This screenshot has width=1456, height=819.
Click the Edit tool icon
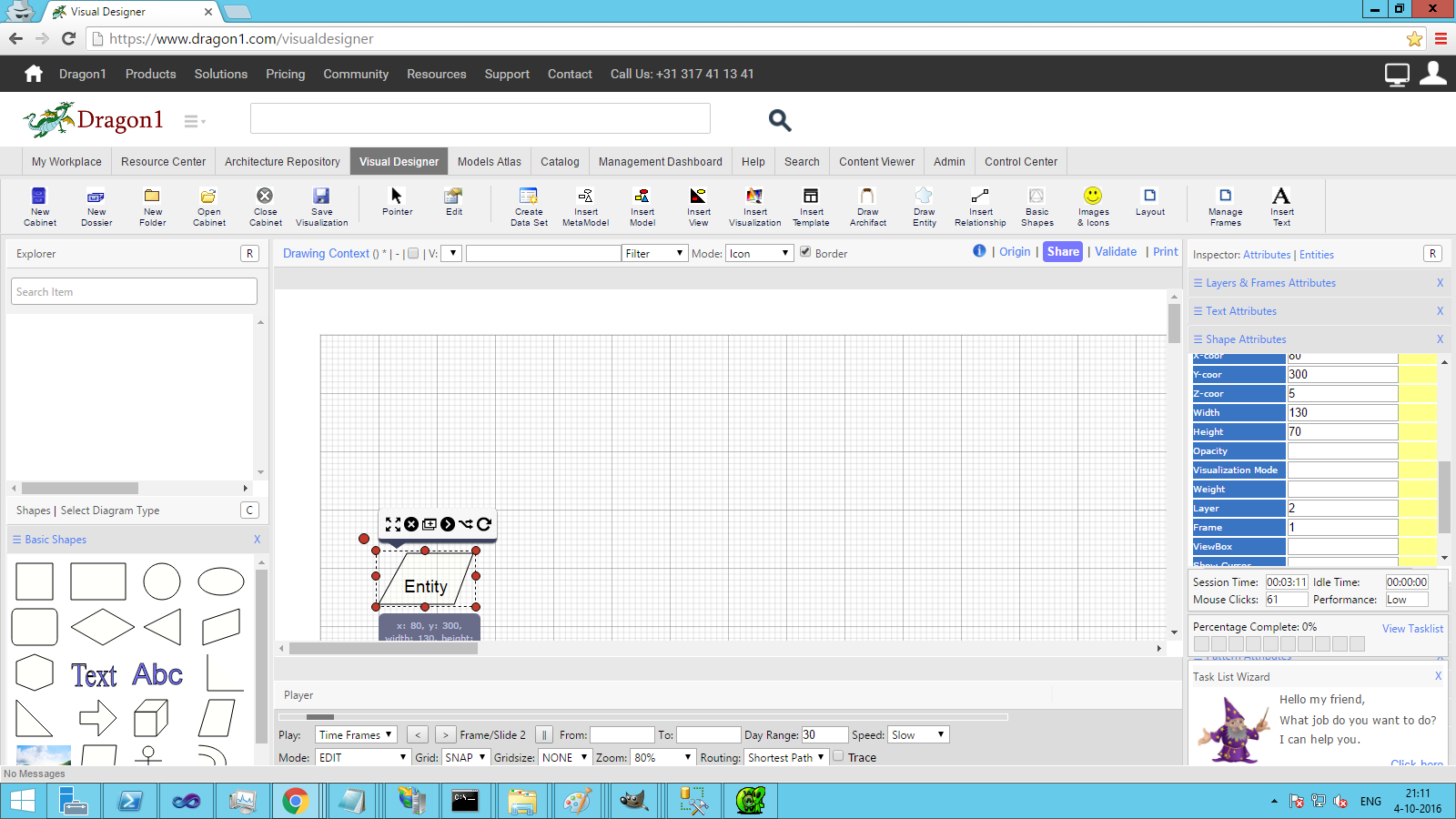coord(453,196)
